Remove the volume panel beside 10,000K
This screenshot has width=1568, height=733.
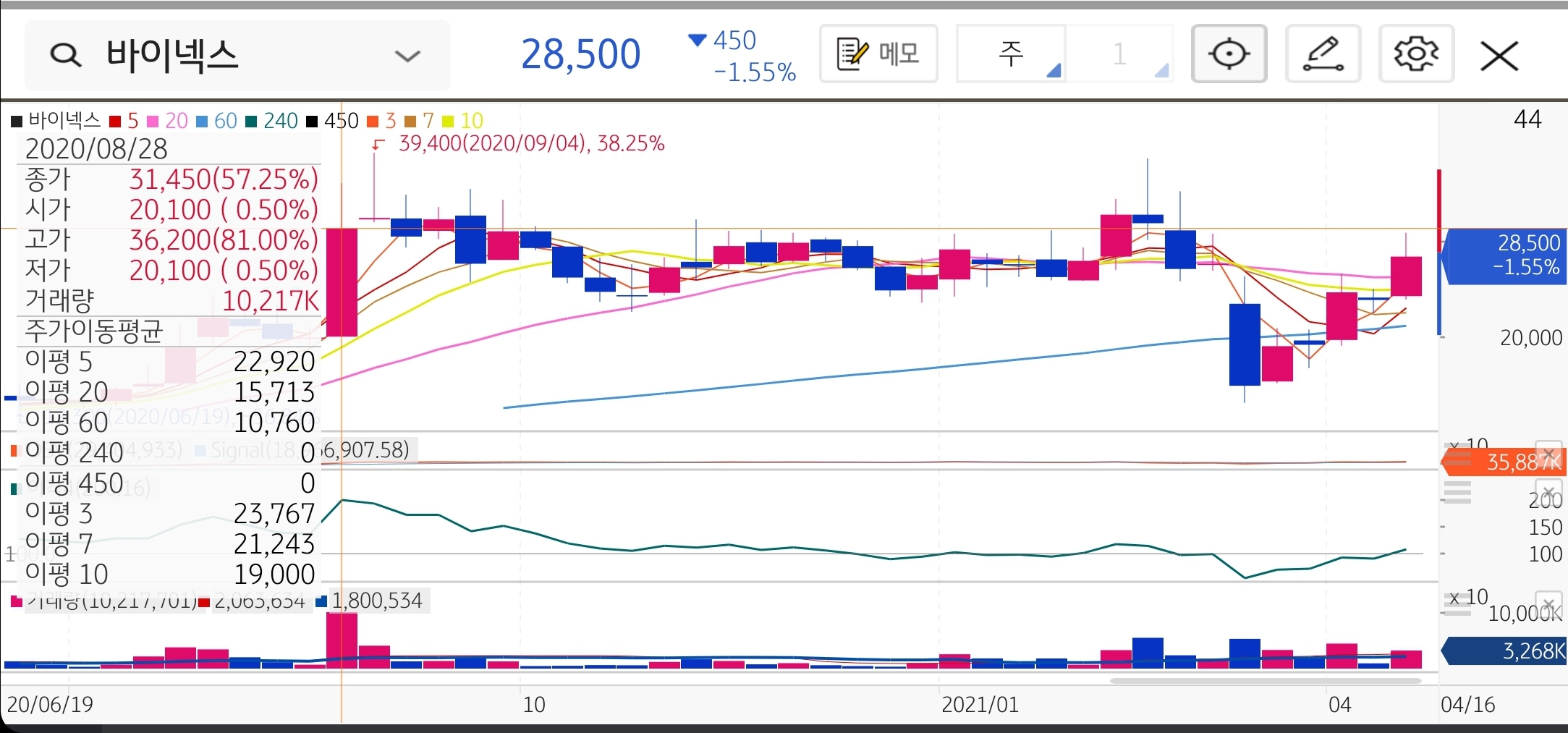1548,604
